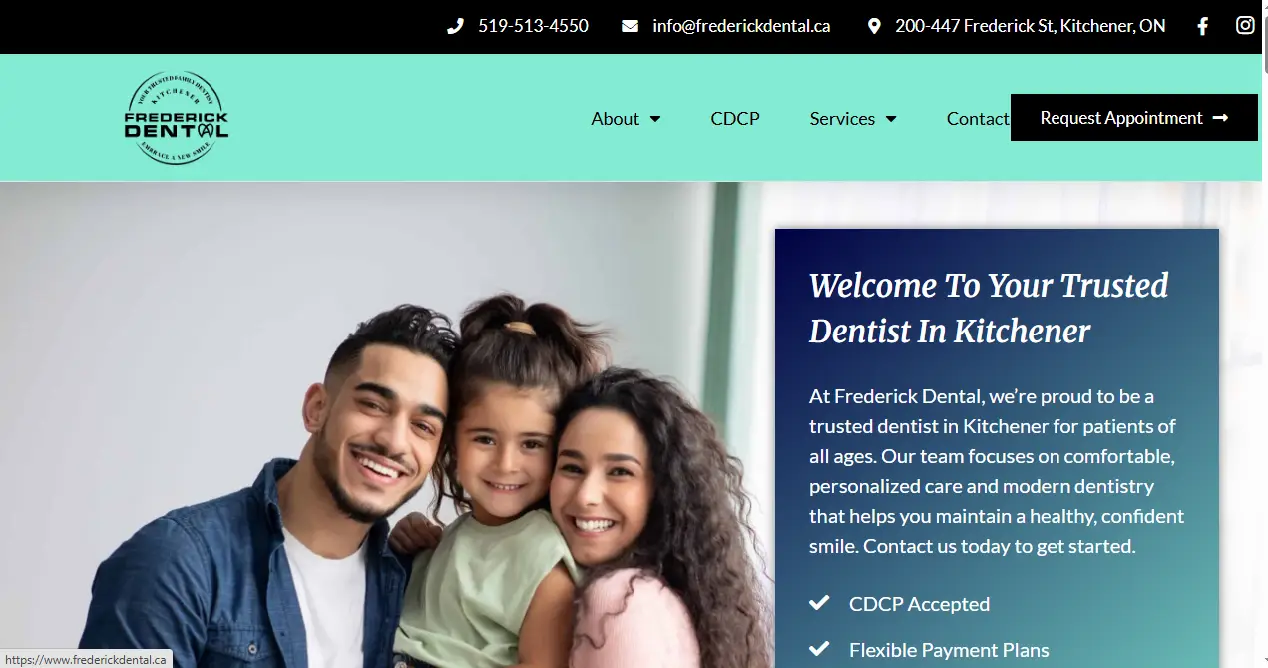Click the checkmark beside Flexible Payment Plans
Viewport: 1268px width, 668px height.
coord(819,650)
